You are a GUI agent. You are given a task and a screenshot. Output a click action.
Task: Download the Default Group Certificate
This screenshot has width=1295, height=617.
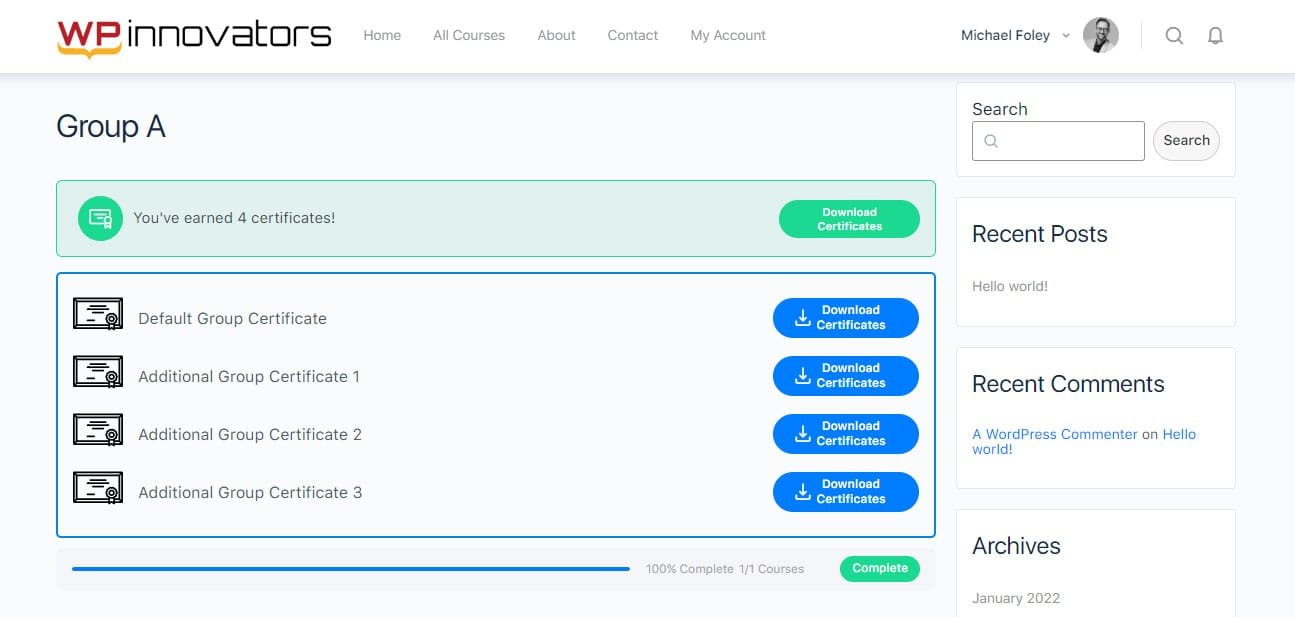pos(846,318)
